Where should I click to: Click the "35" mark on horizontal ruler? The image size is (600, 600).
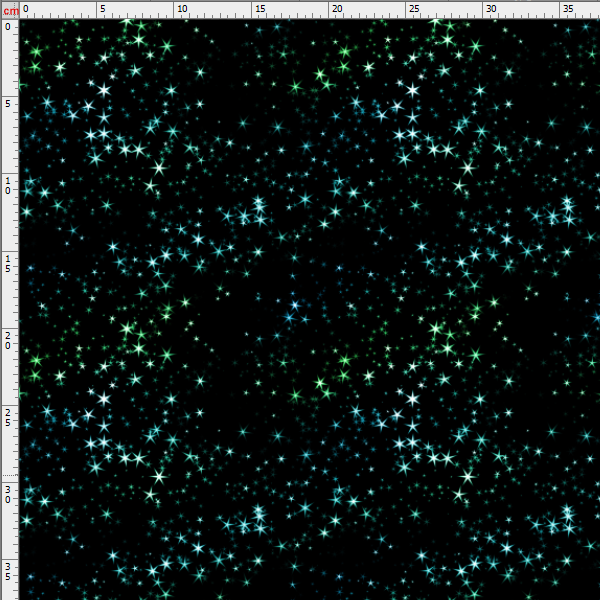coord(568,9)
